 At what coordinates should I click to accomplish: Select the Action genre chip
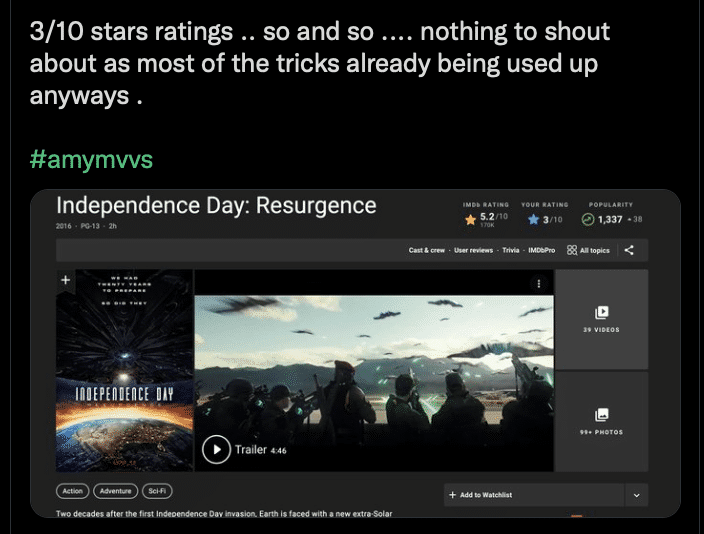point(73,491)
